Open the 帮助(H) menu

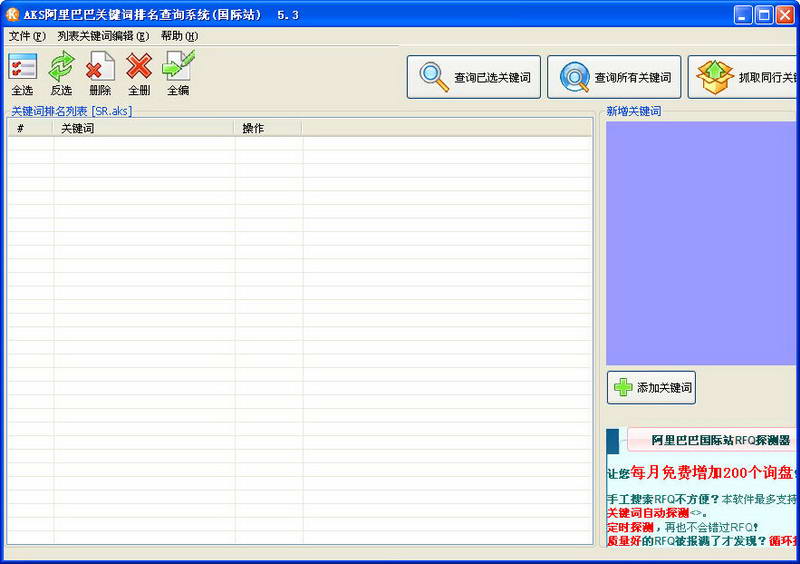click(x=179, y=36)
